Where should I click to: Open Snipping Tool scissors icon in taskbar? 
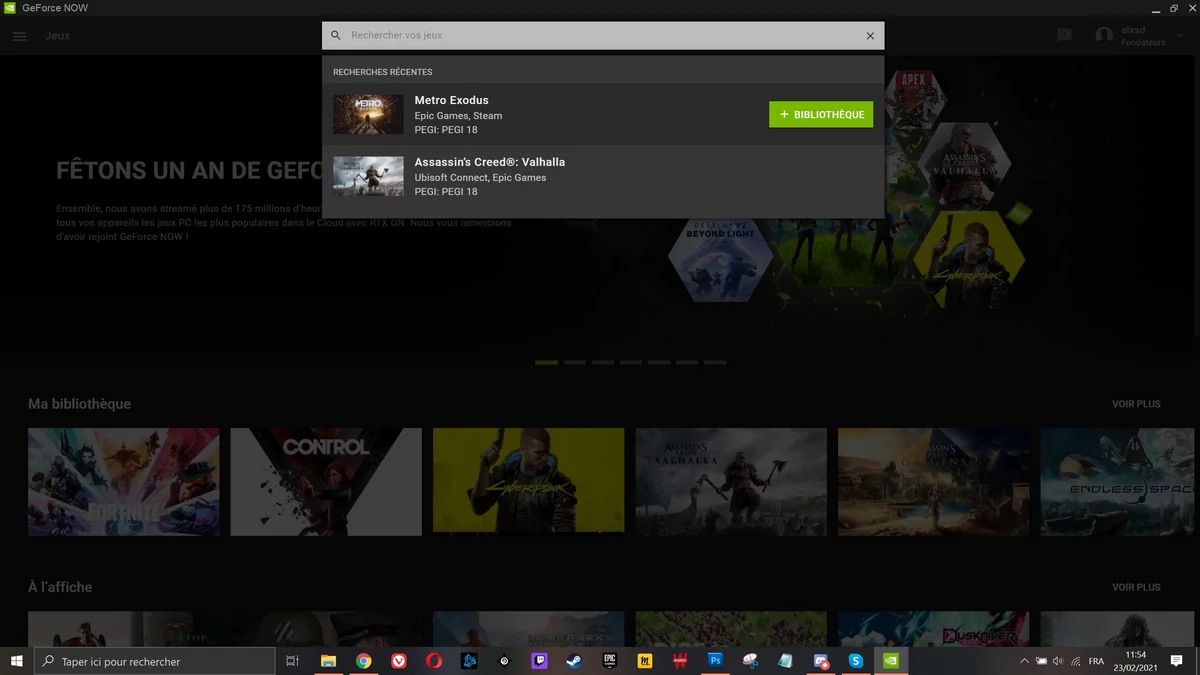click(x=750, y=661)
